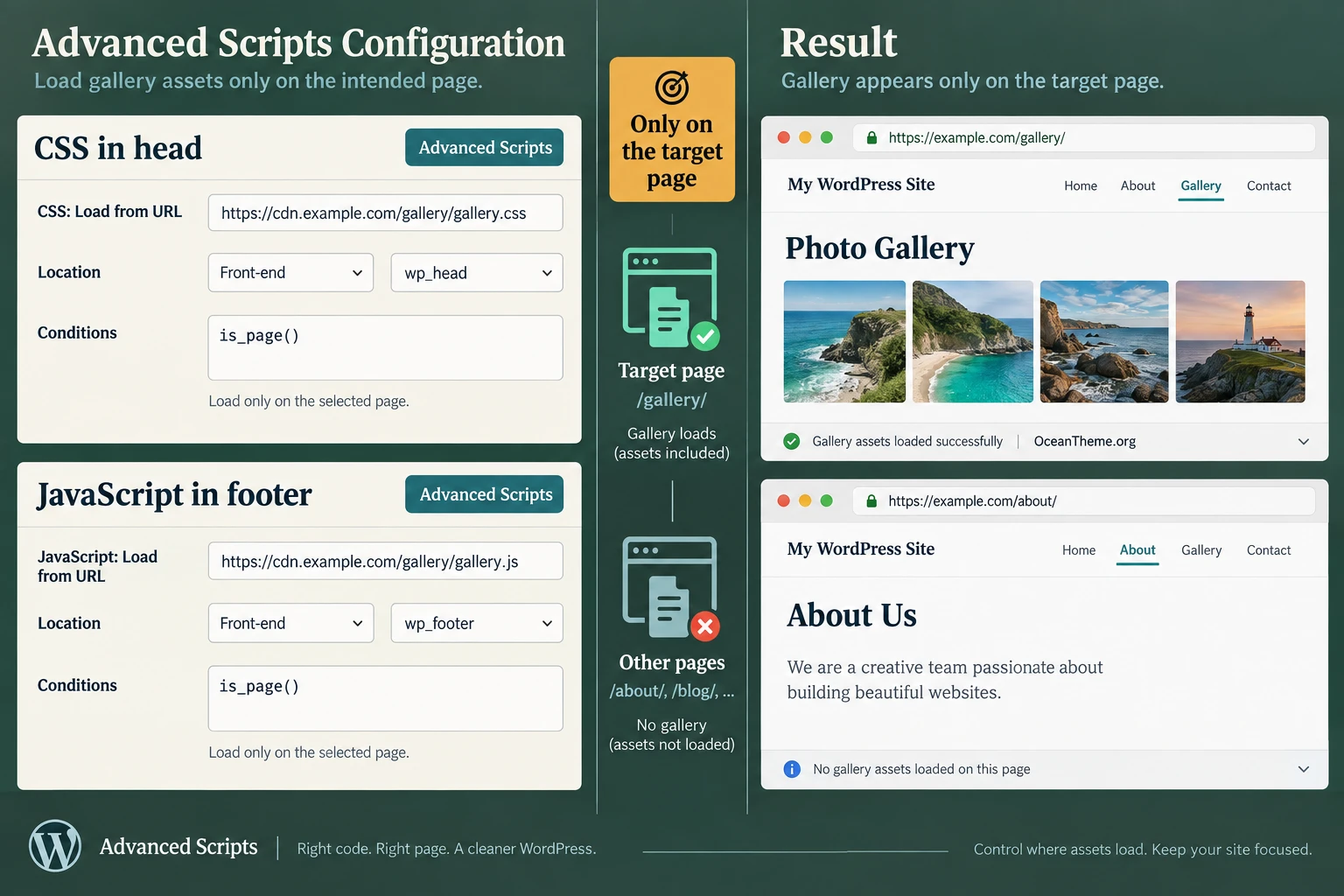Click the red window dot in the about browser
Image resolution: width=1344 pixels, height=896 pixels.
pyautogui.click(x=784, y=500)
